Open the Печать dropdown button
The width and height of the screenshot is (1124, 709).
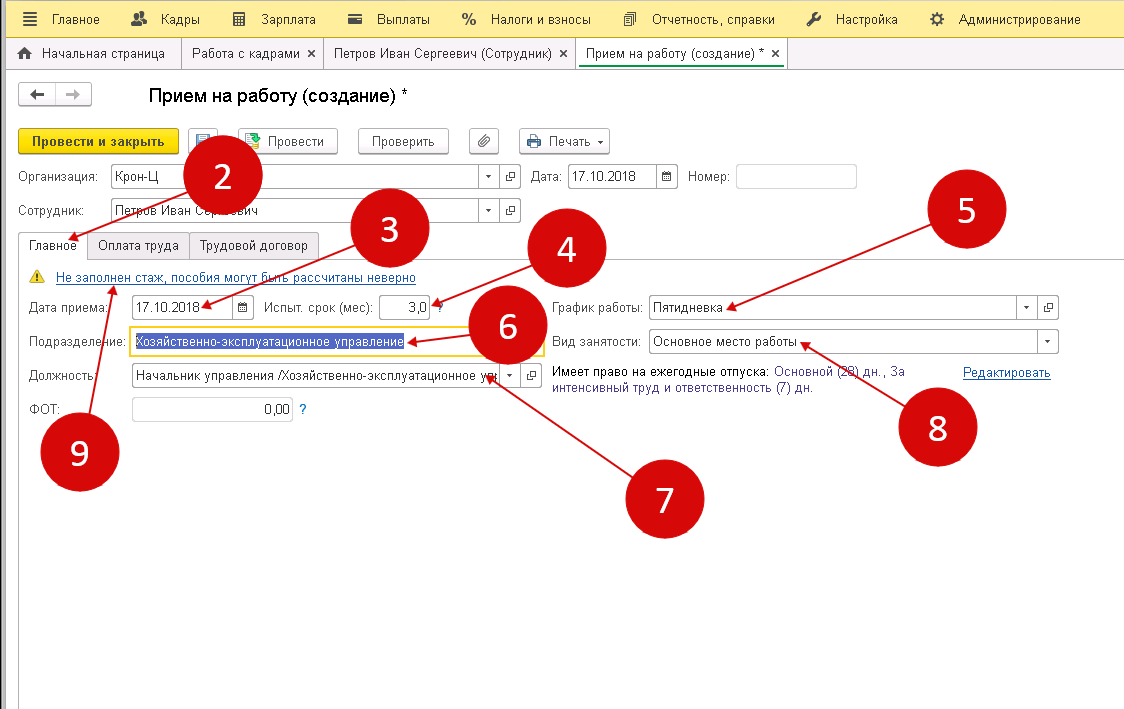point(564,141)
